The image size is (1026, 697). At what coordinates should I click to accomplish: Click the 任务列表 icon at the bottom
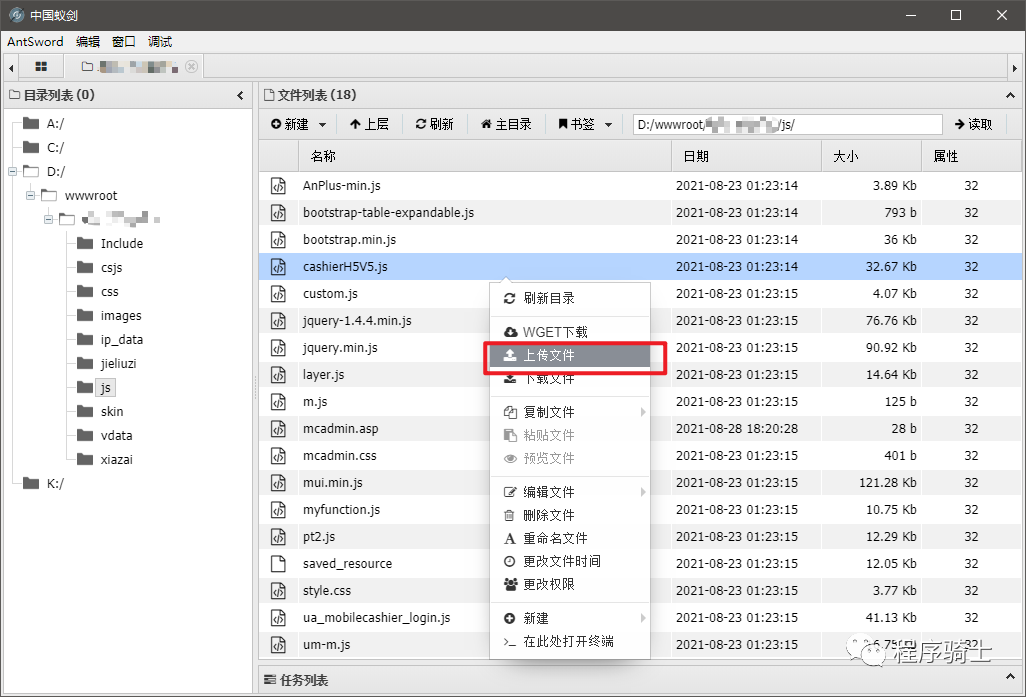coord(270,680)
